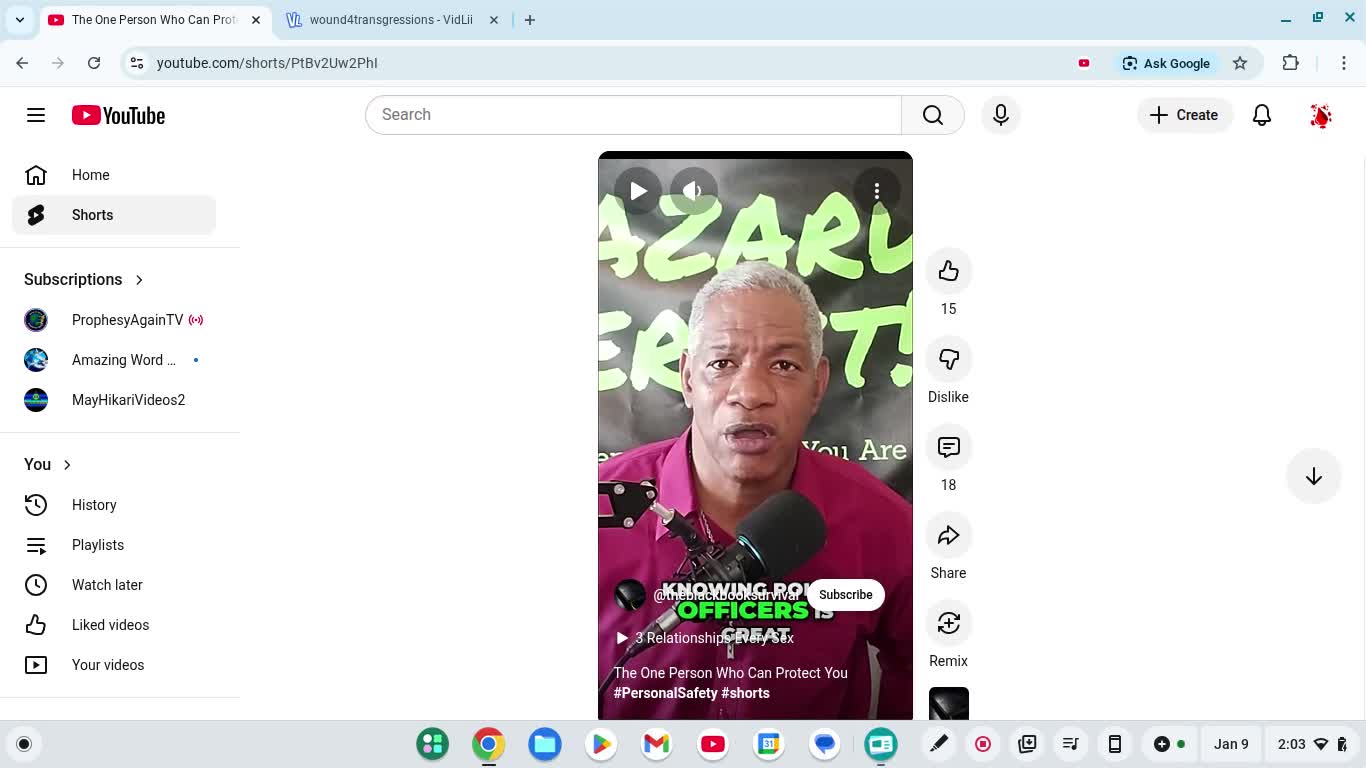Start voice search with microphone icon

coord(1000,115)
